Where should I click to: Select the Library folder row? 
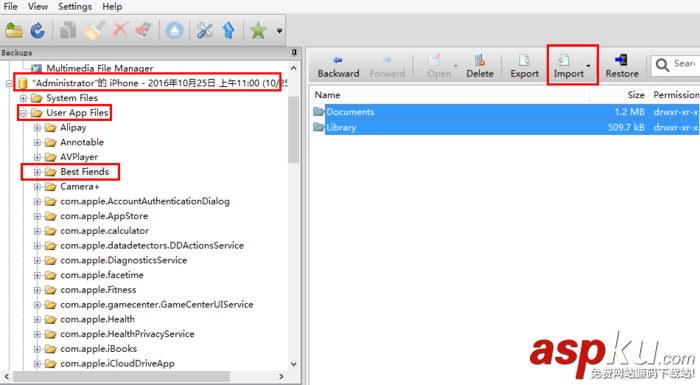(505, 127)
